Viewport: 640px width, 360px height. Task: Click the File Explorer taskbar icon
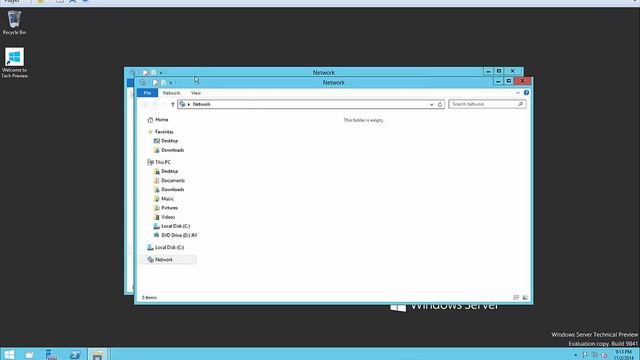[97, 354]
